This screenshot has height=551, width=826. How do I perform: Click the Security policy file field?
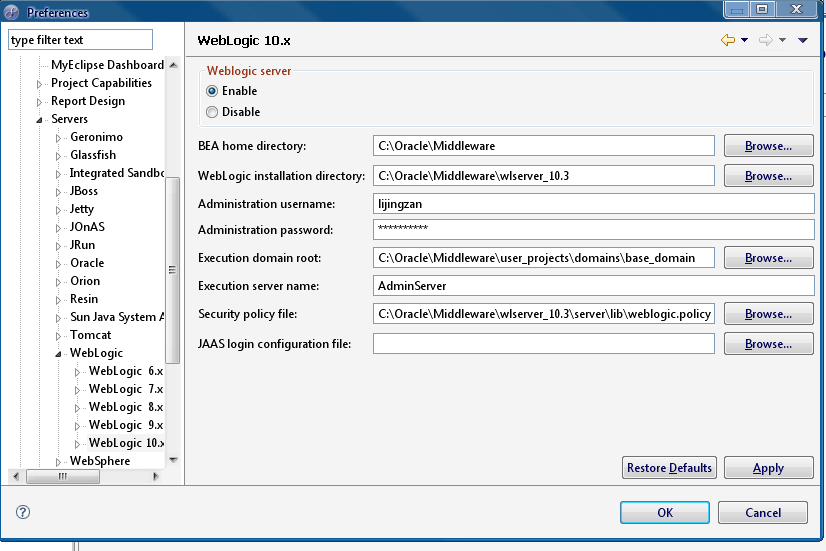coord(544,313)
